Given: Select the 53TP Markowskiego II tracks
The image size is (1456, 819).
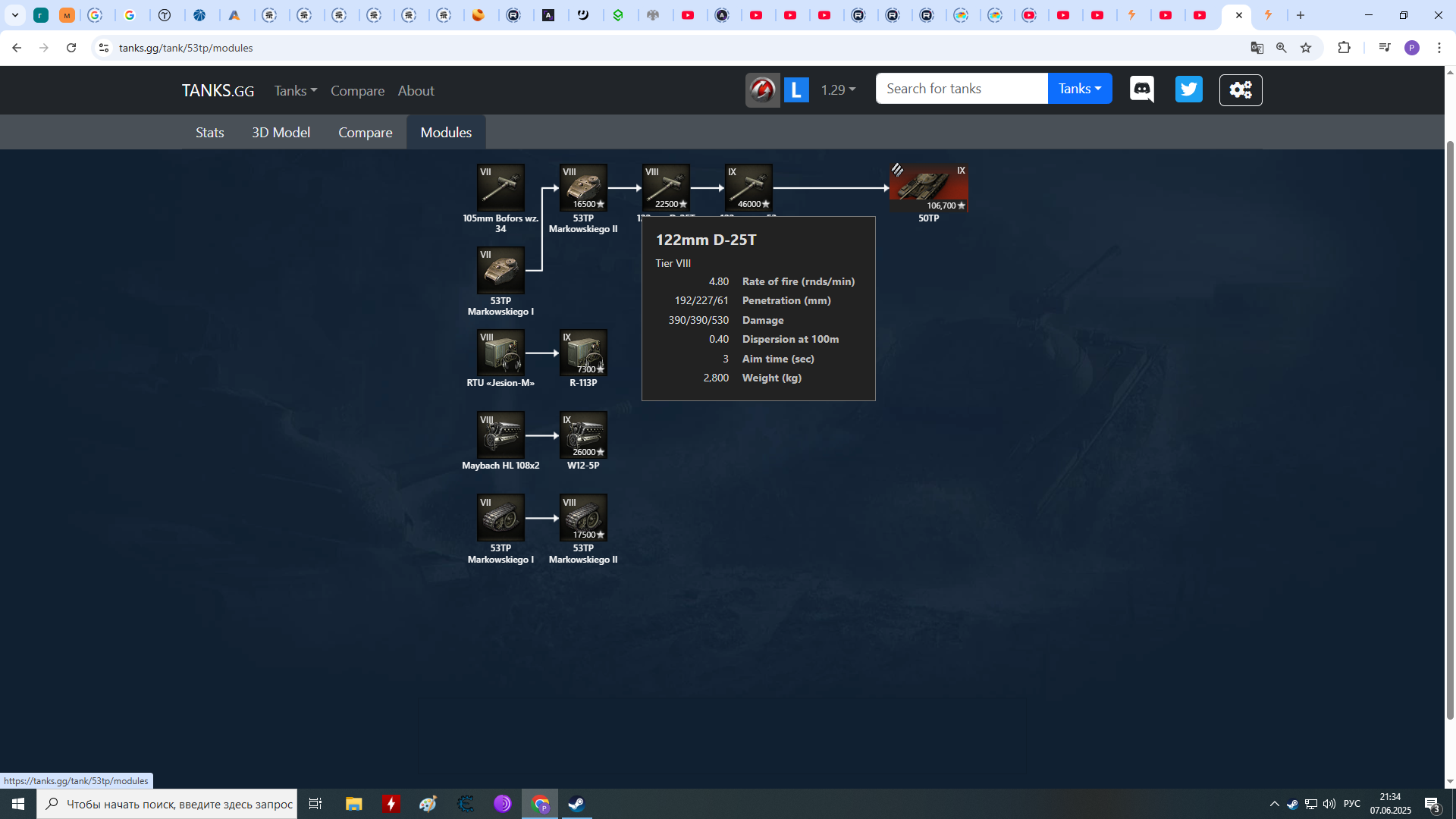Looking at the screenshot, I should coord(583,518).
